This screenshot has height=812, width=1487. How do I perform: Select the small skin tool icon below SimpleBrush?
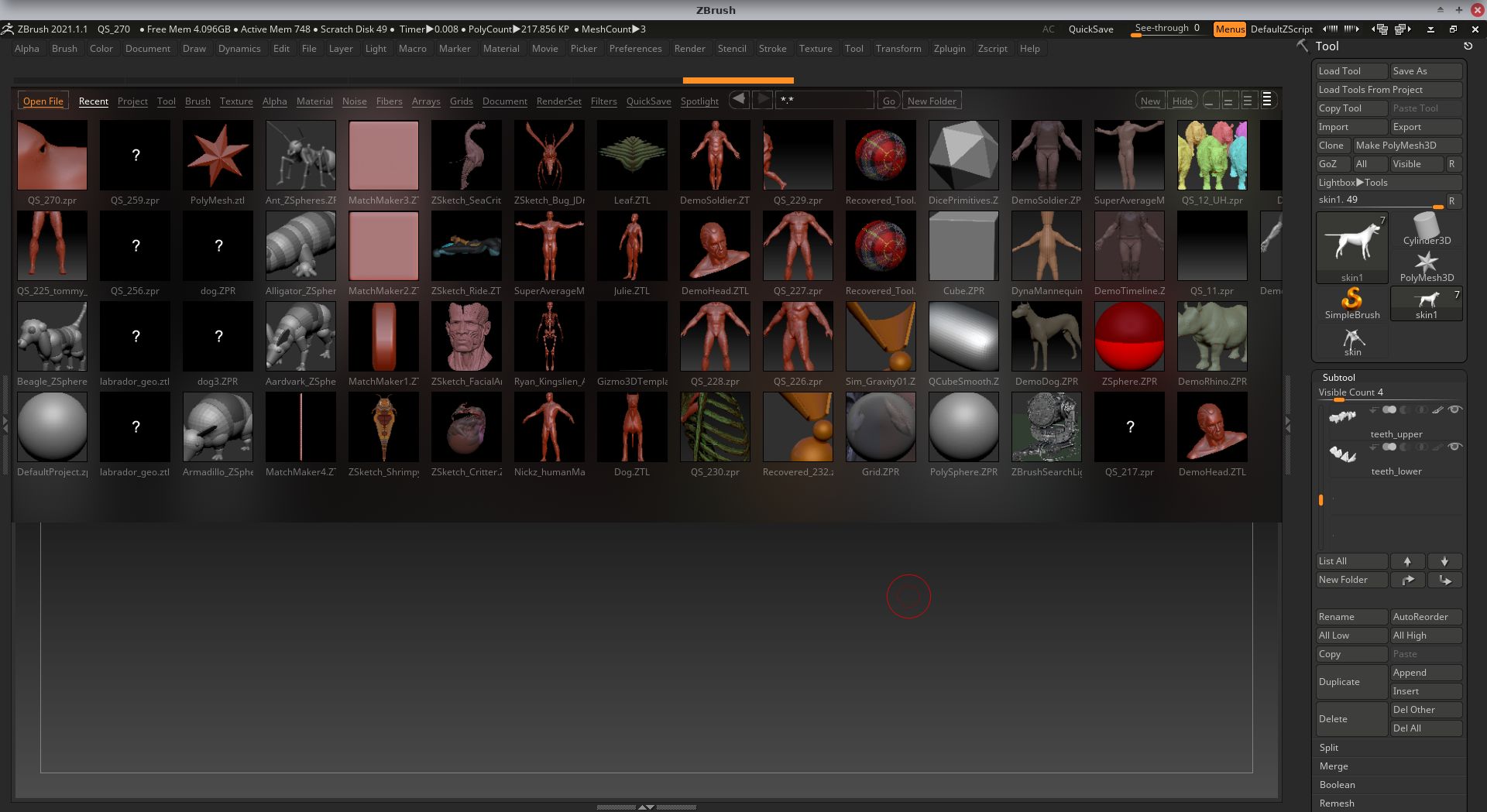pos(1352,341)
